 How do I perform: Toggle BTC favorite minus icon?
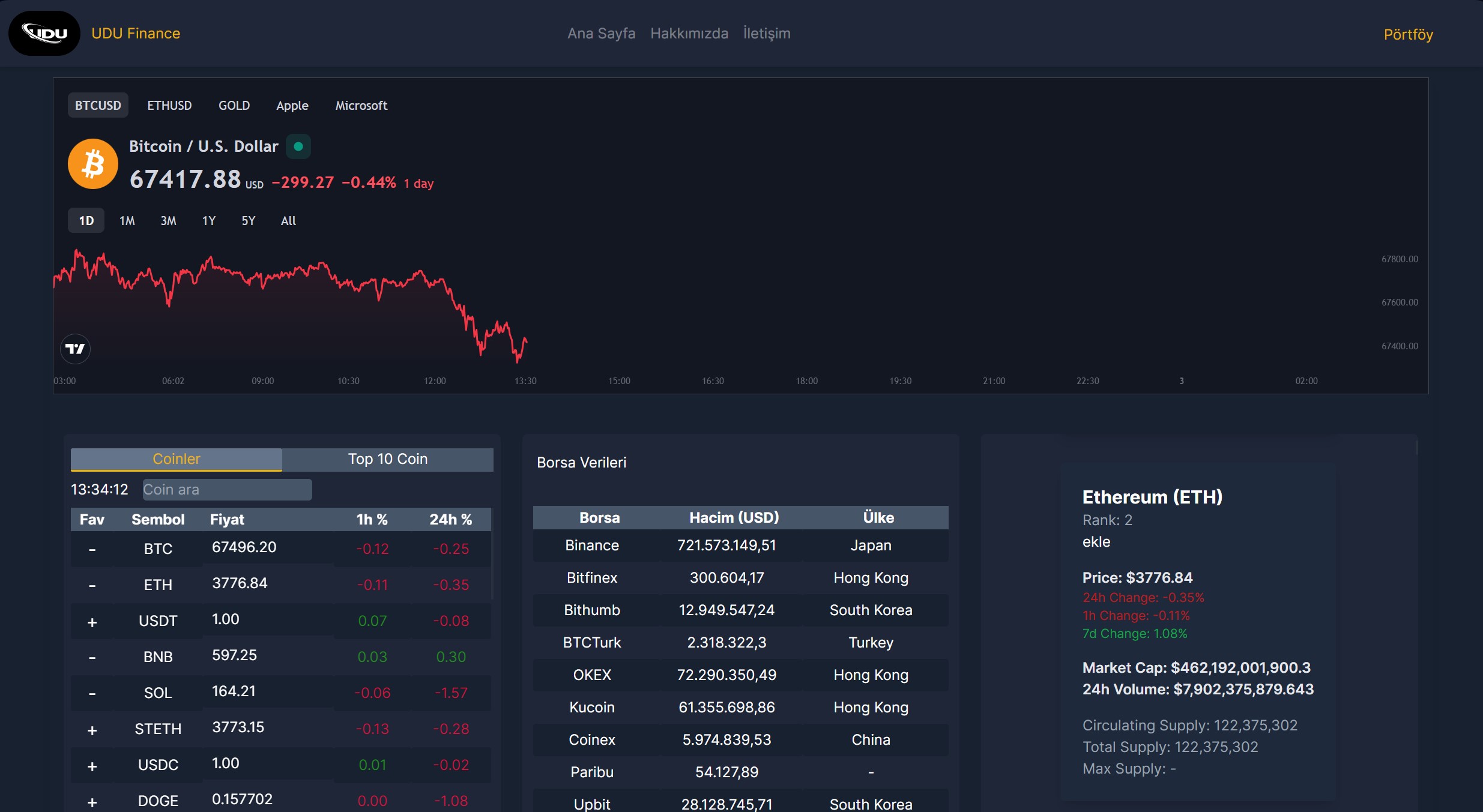(92, 549)
